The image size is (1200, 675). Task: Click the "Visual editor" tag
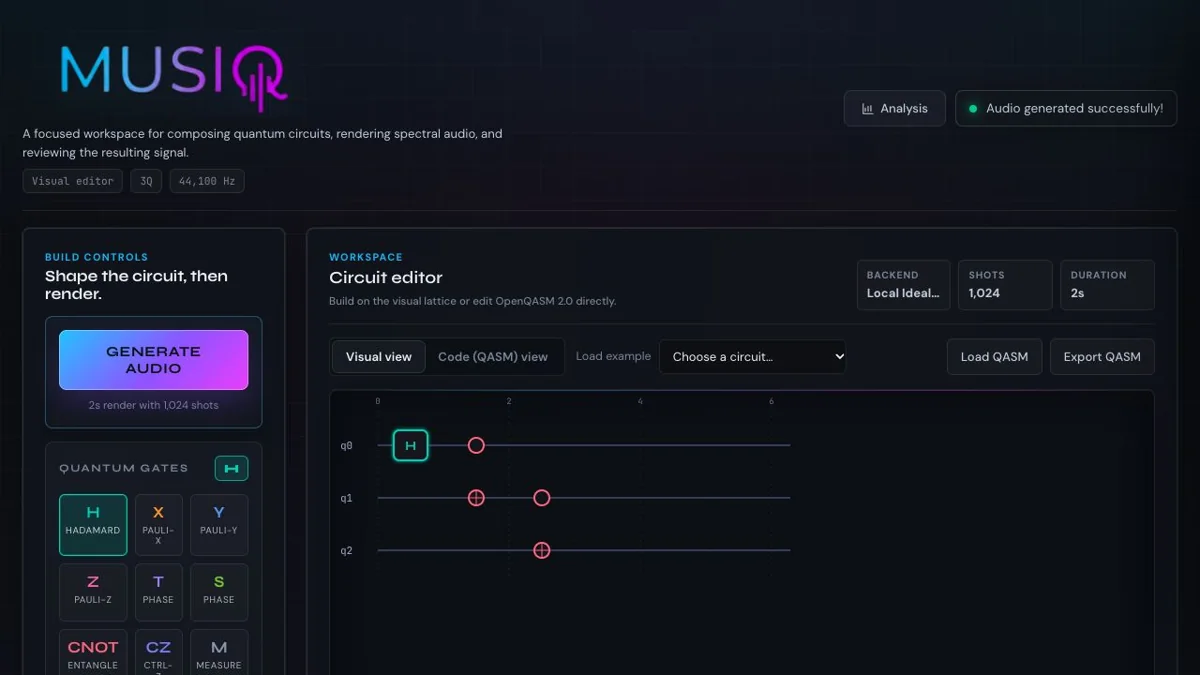click(x=73, y=181)
